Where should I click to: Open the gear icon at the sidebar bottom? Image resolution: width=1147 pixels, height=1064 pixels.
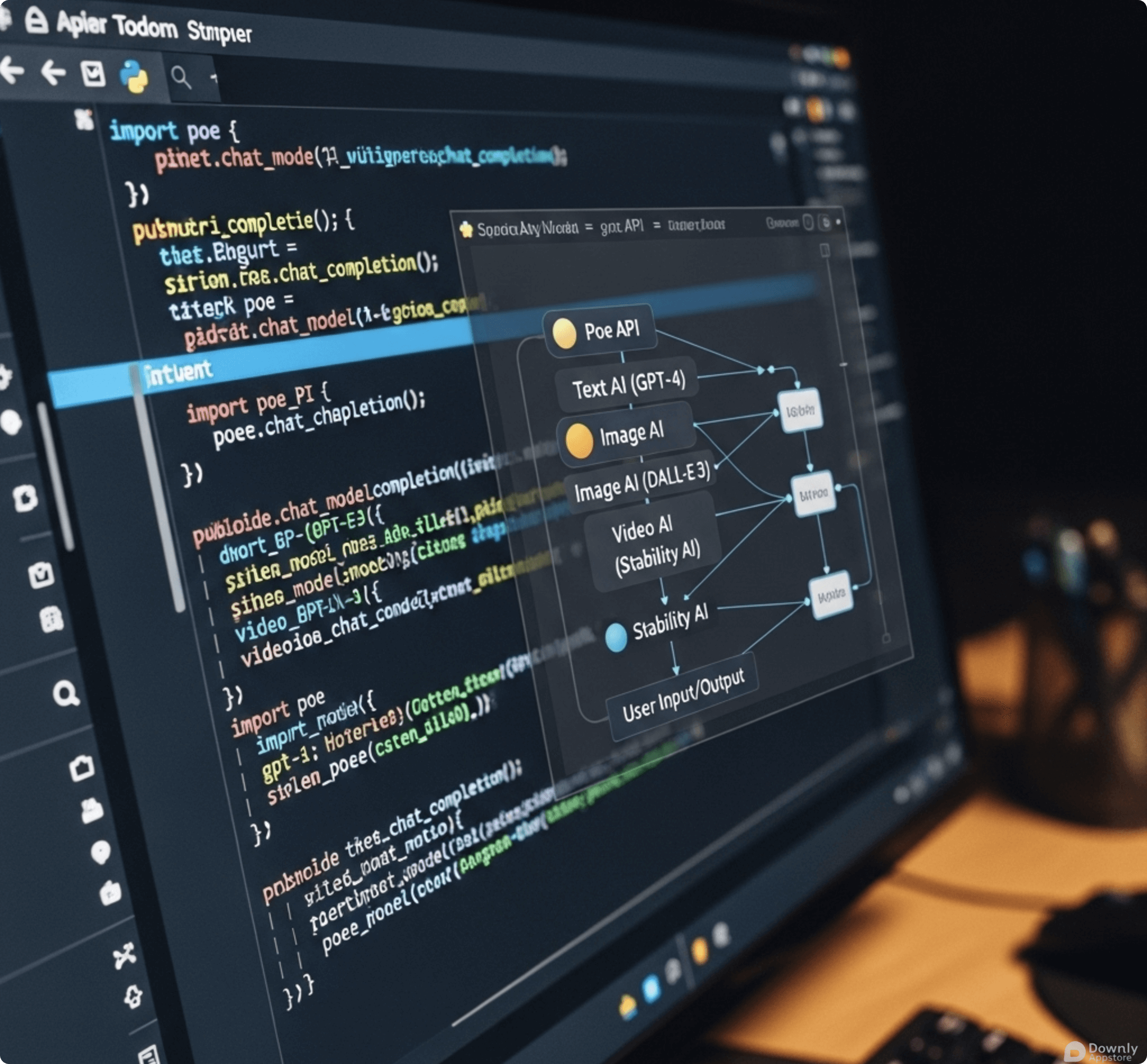pos(134,997)
